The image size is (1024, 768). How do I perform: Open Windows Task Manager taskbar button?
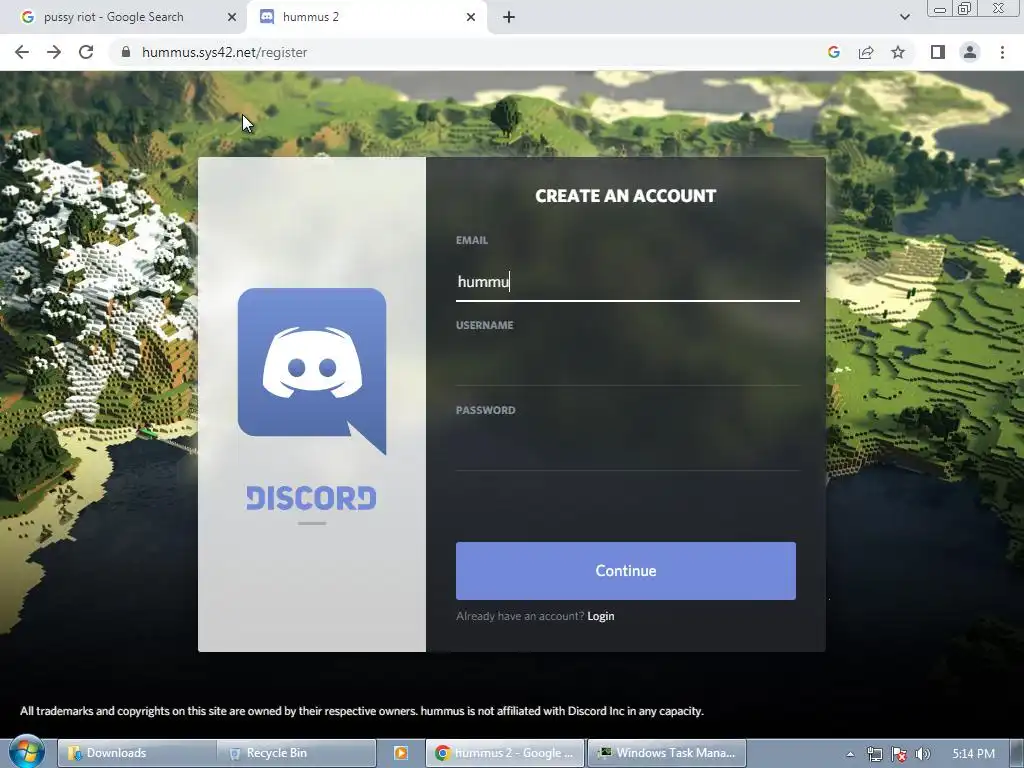coord(667,753)
